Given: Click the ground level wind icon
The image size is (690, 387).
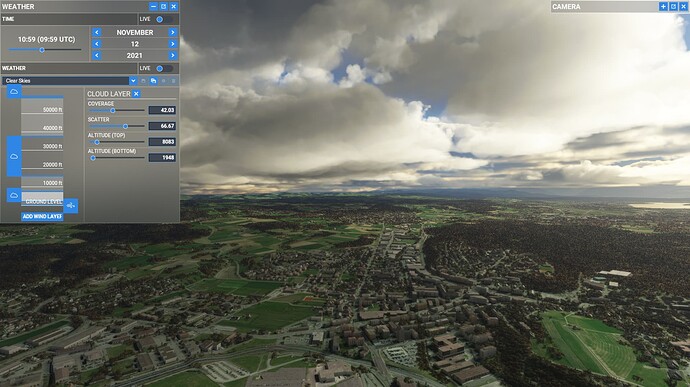Looking at the screenshot, I should pyautogui.click(x=70, y=206).
